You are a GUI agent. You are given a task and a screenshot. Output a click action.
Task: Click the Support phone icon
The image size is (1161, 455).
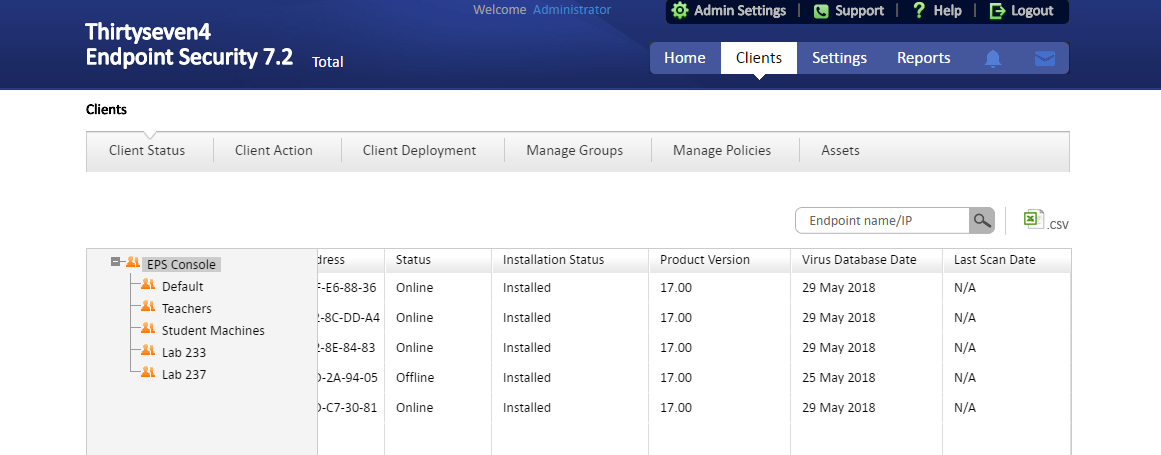[821, 11]
